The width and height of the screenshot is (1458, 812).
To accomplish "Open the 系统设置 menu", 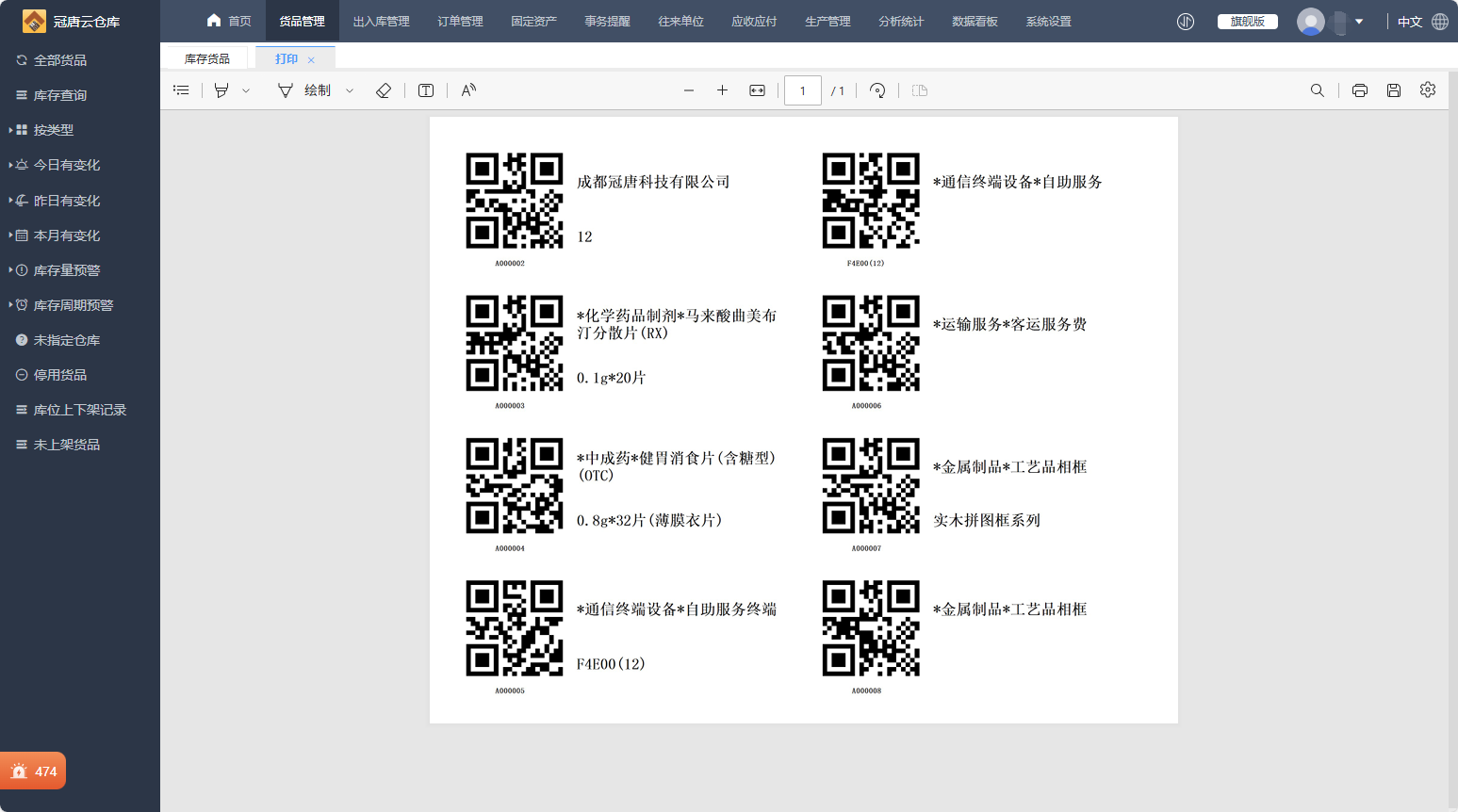I will coord(1048,21).
